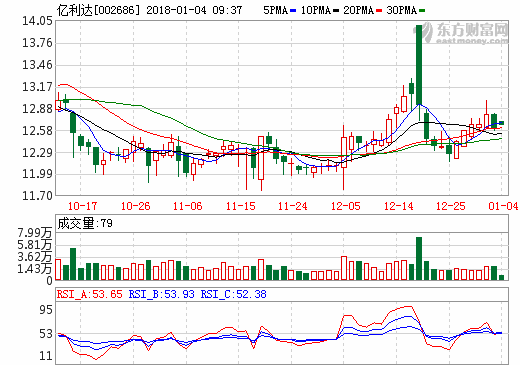This screenshot has width=520, height=365.
Task: Click the 30PMA legend label
Action: (x=402, y=10)
